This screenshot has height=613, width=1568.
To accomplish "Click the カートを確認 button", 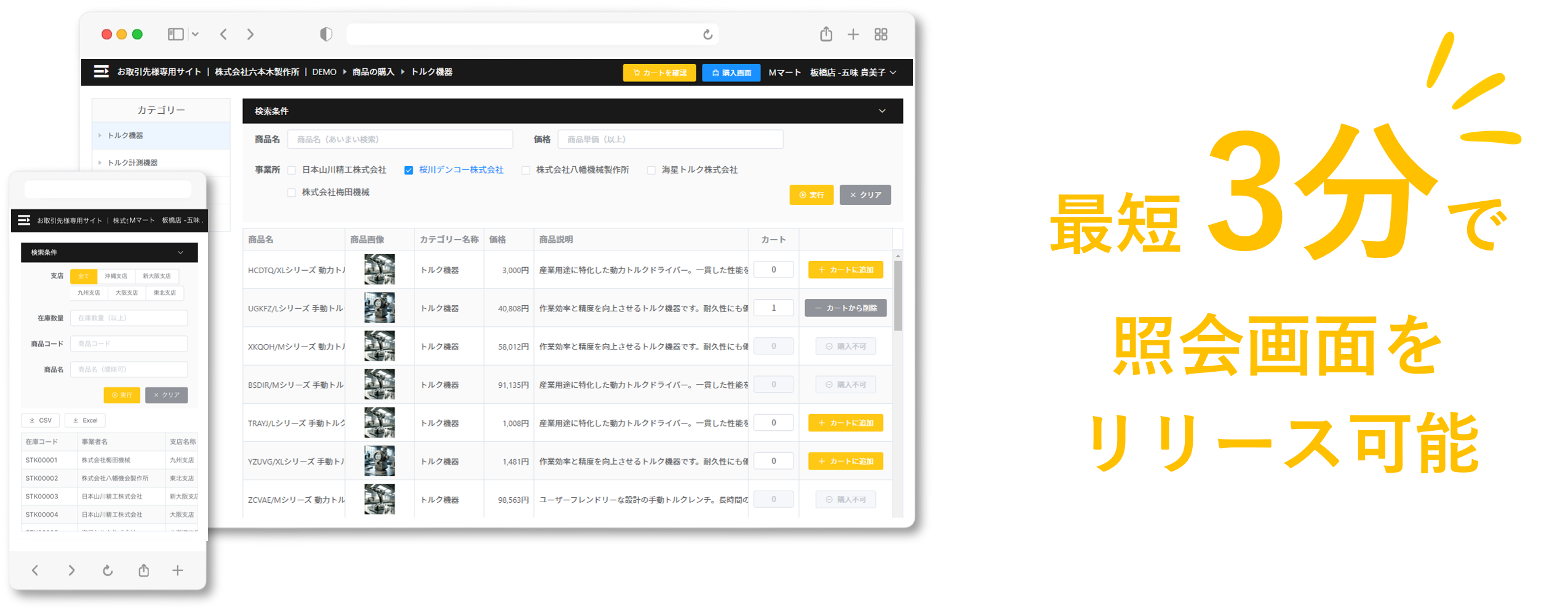I will coord(659,73).
